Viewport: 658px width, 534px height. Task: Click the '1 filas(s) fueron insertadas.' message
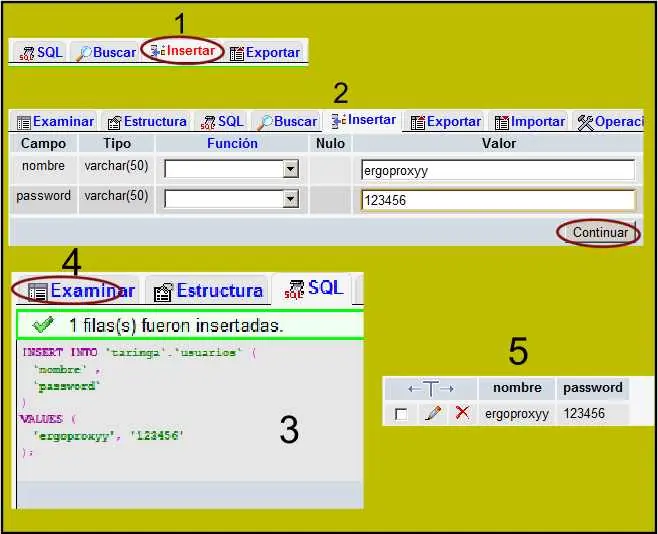tap(176, 326)
